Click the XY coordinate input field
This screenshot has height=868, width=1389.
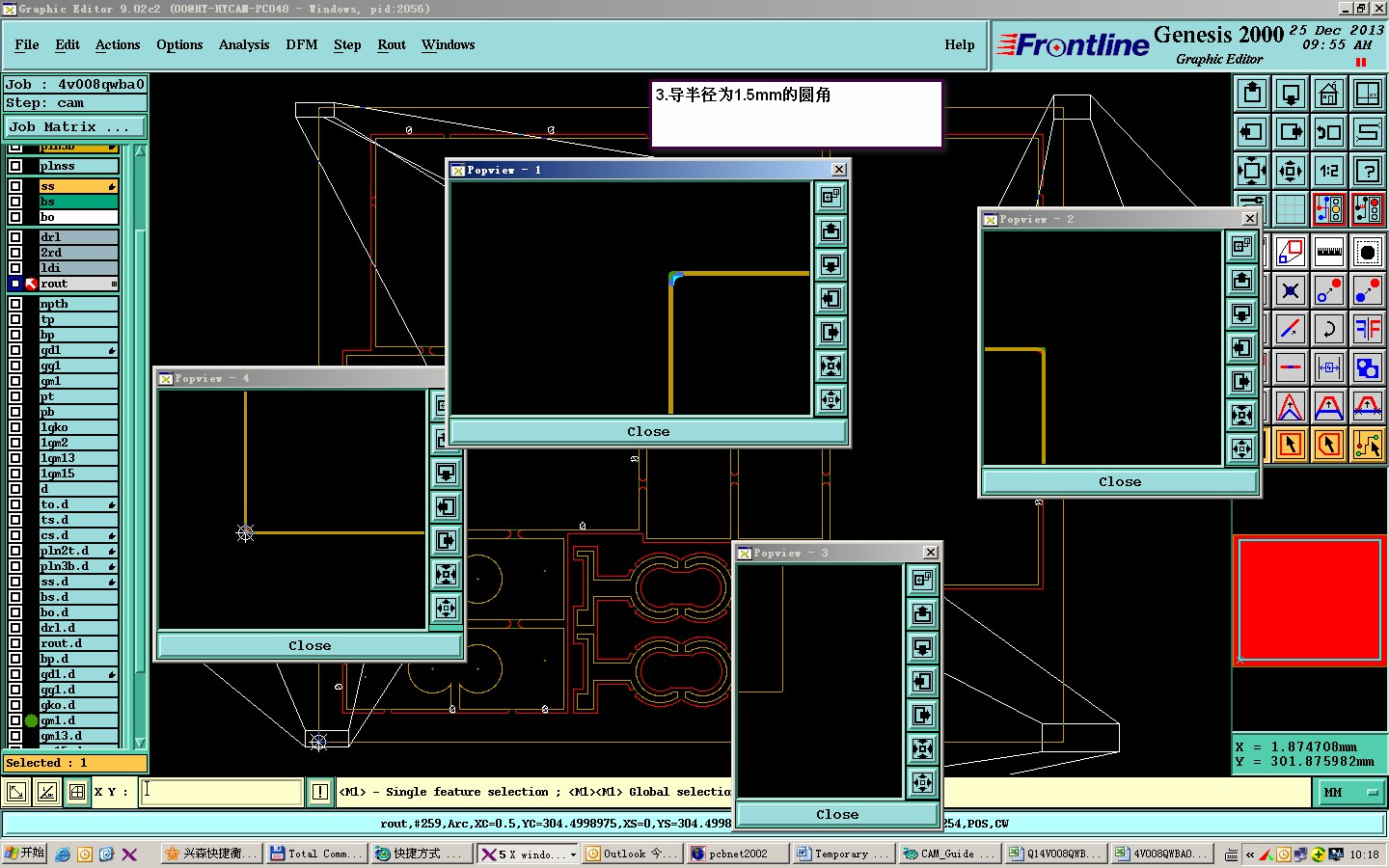[222, 792]
